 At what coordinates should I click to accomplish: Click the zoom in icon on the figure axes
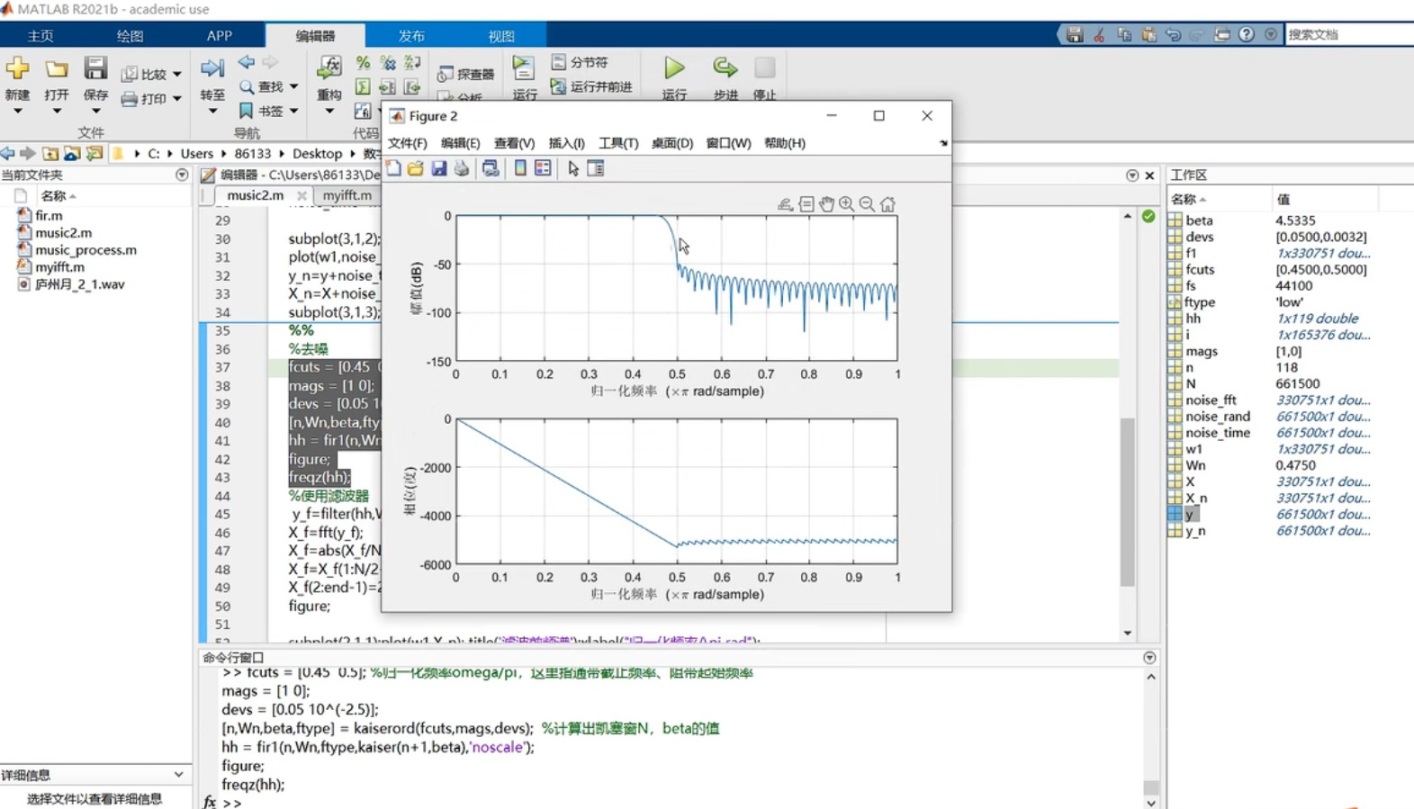tap(847, 204)
